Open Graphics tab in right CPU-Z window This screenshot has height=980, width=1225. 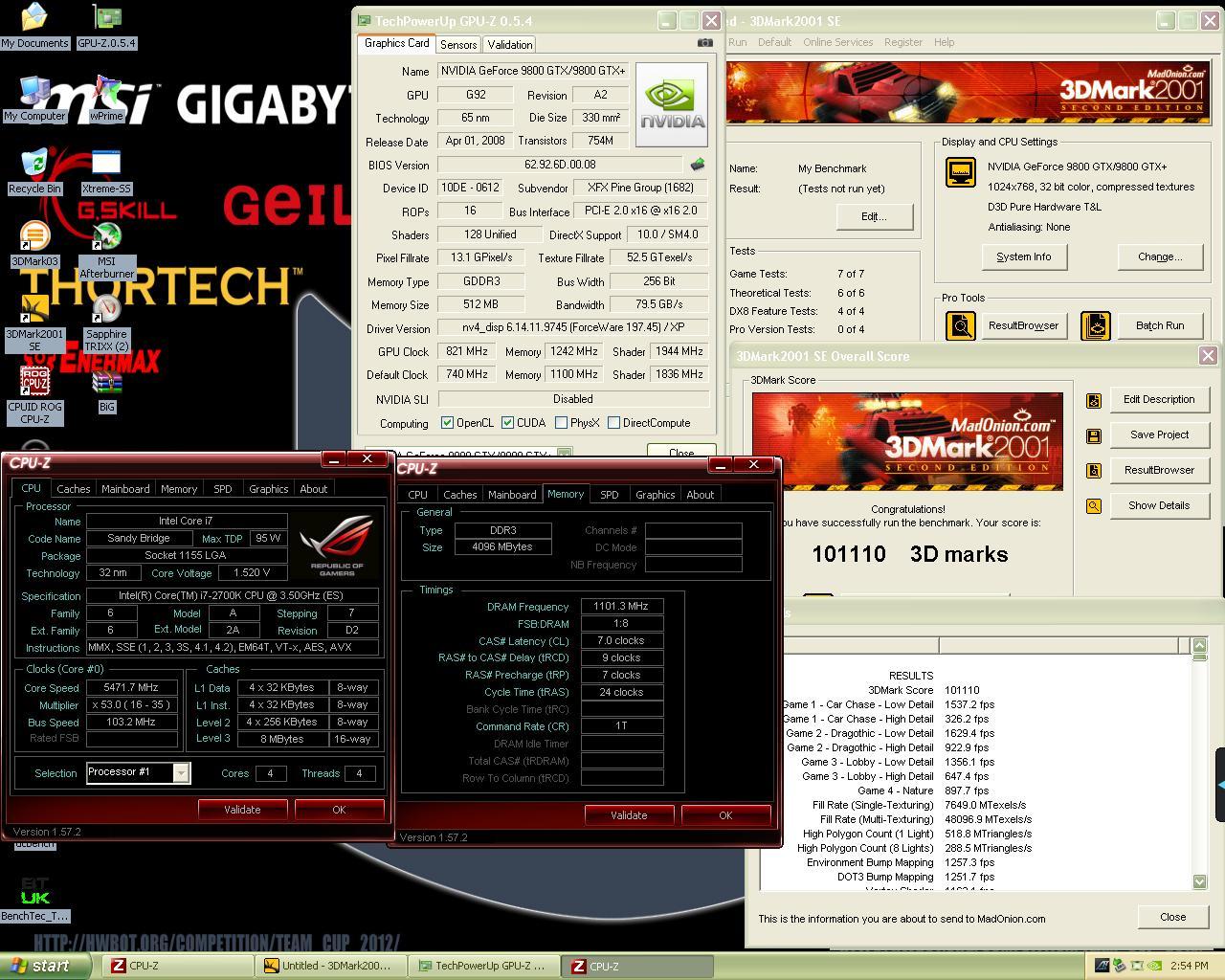tap(656, 495)
